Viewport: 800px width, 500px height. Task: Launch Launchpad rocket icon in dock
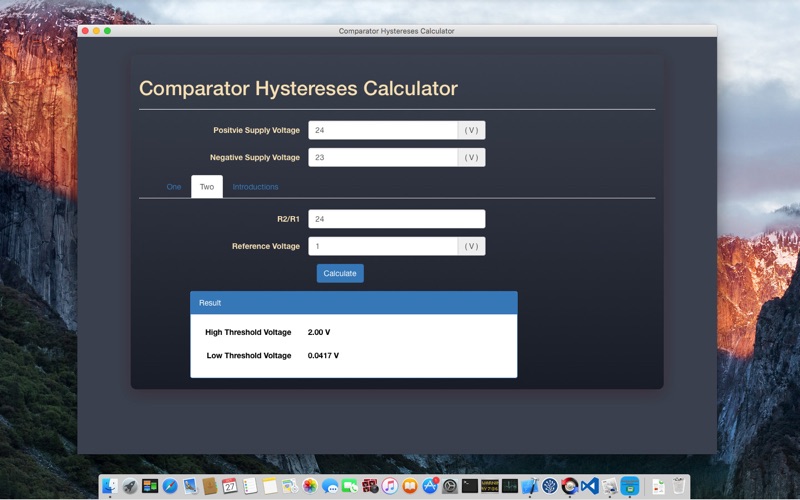pos(130,486)
